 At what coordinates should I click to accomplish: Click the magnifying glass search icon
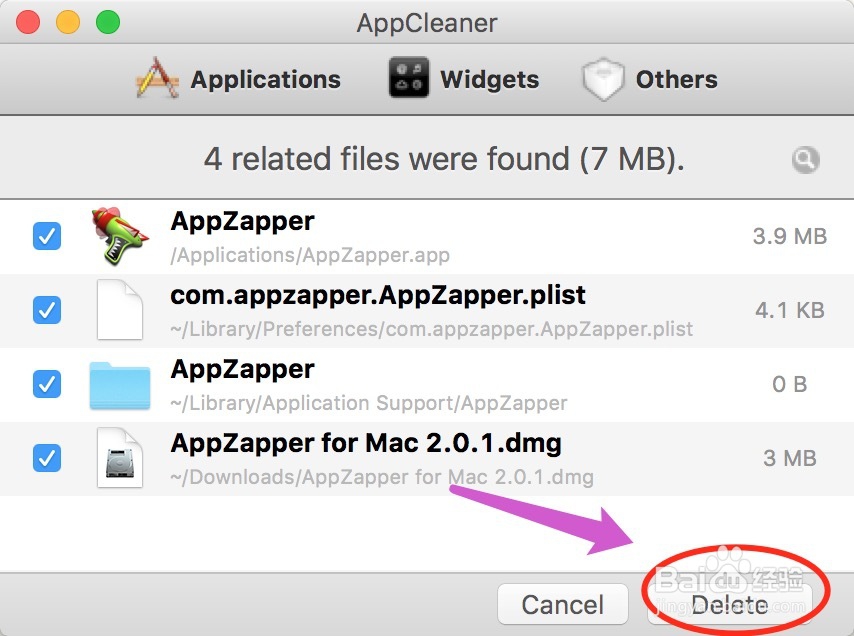click(x=805, y=159)
